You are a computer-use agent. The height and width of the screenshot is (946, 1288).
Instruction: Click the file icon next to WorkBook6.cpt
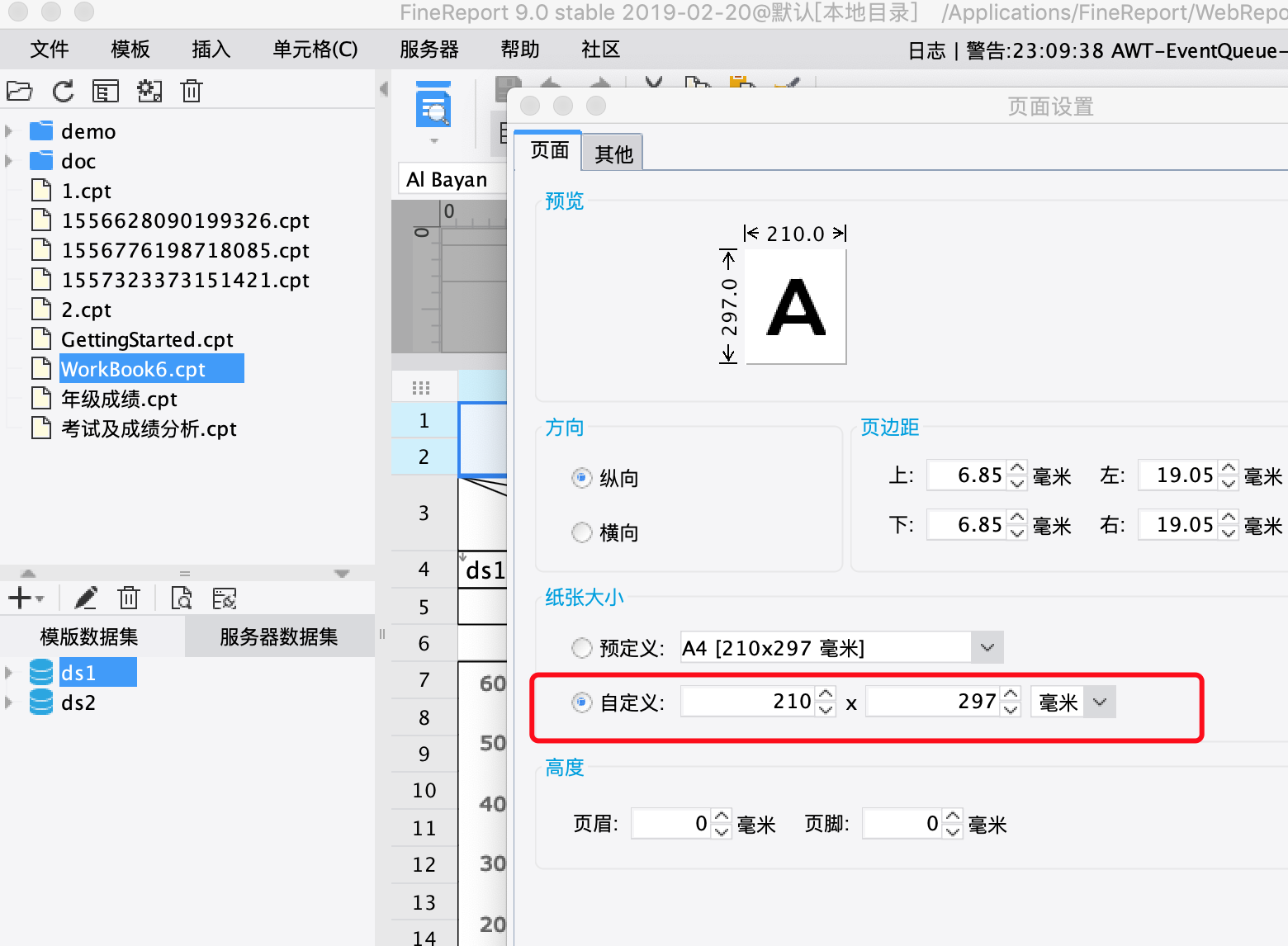coord(41,368)
